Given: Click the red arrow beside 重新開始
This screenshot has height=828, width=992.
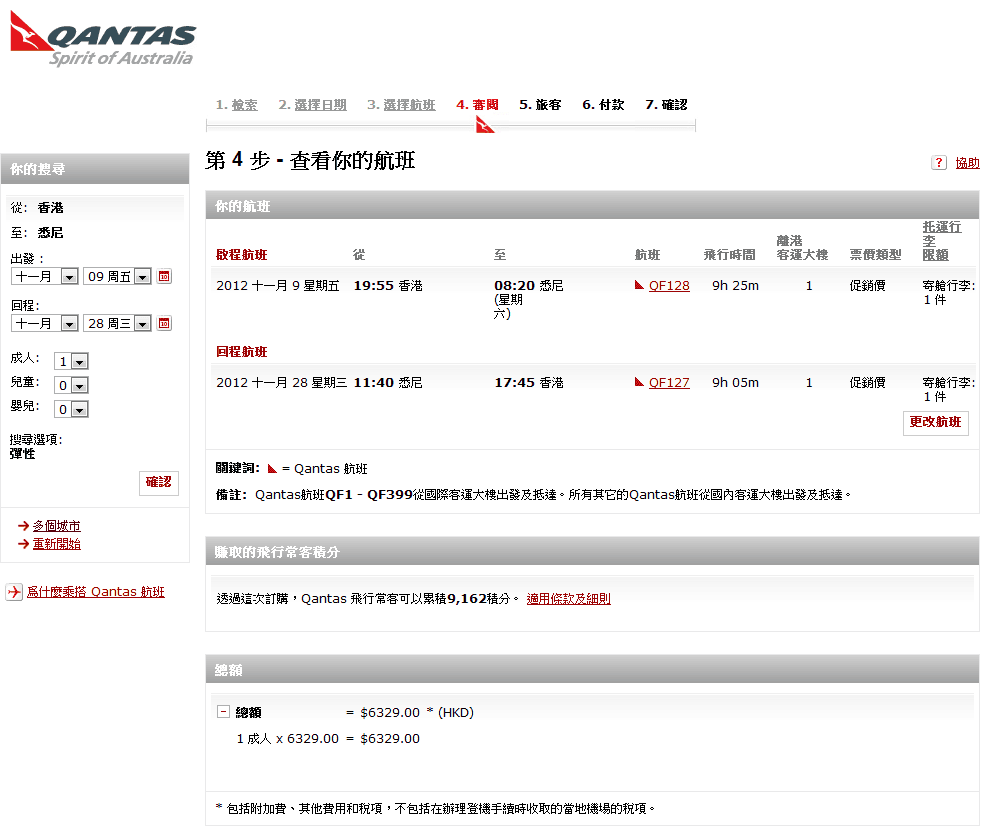Looking at the screenshot, I should 23,544.
